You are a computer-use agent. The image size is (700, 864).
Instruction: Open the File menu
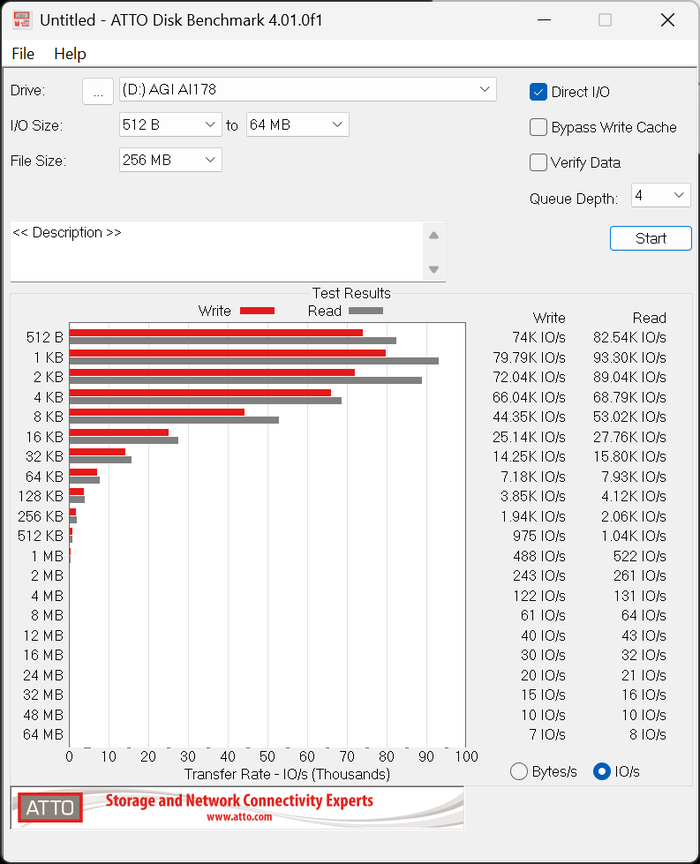[23, 54]
